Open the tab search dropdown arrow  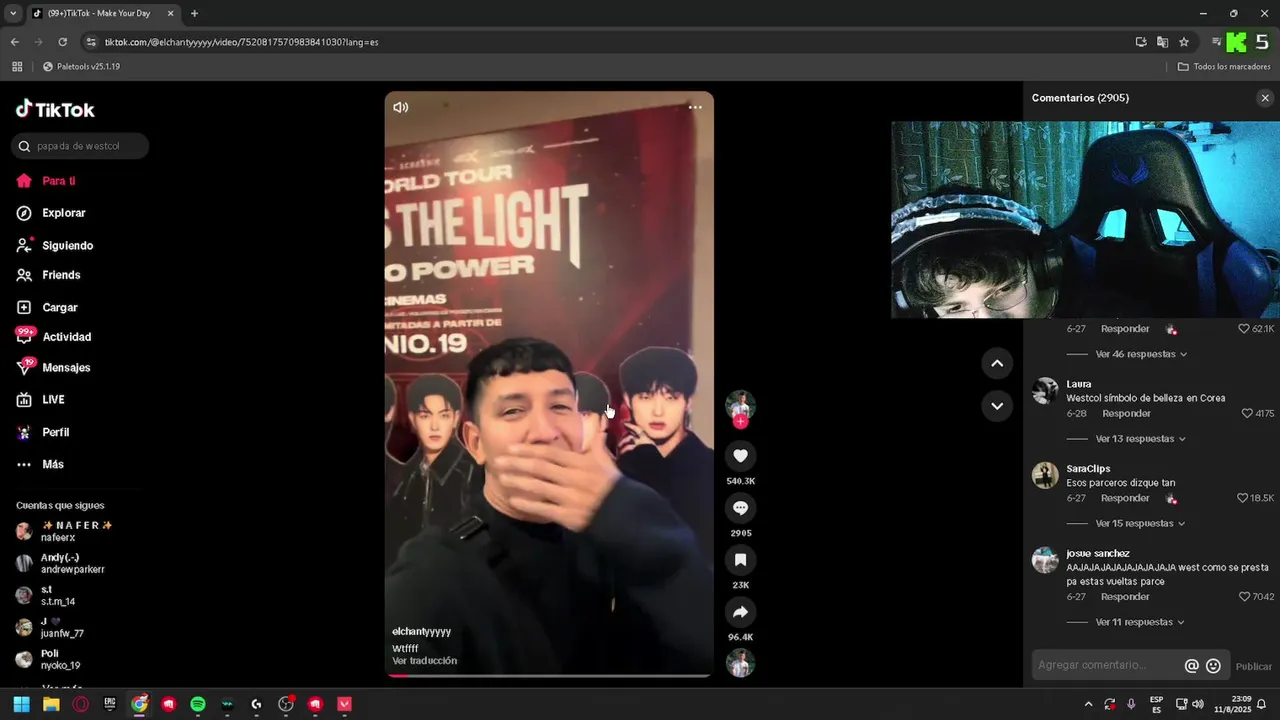coord(13,14)
